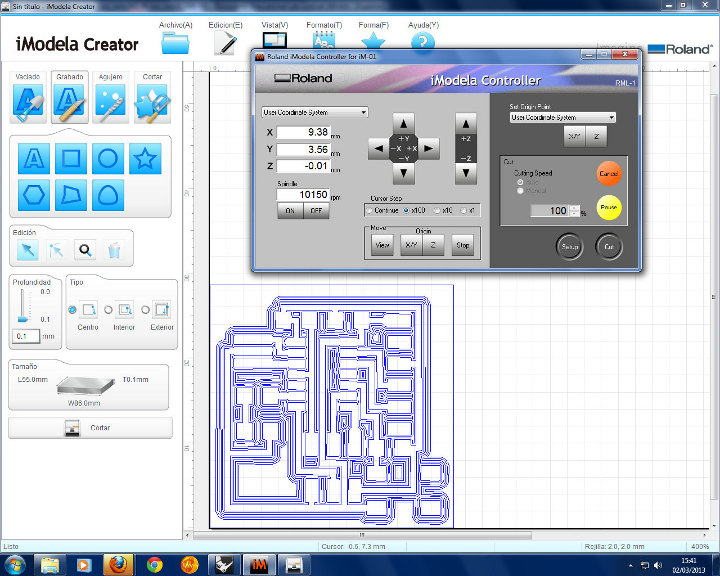Insert a circle shape

click(108, 158)
